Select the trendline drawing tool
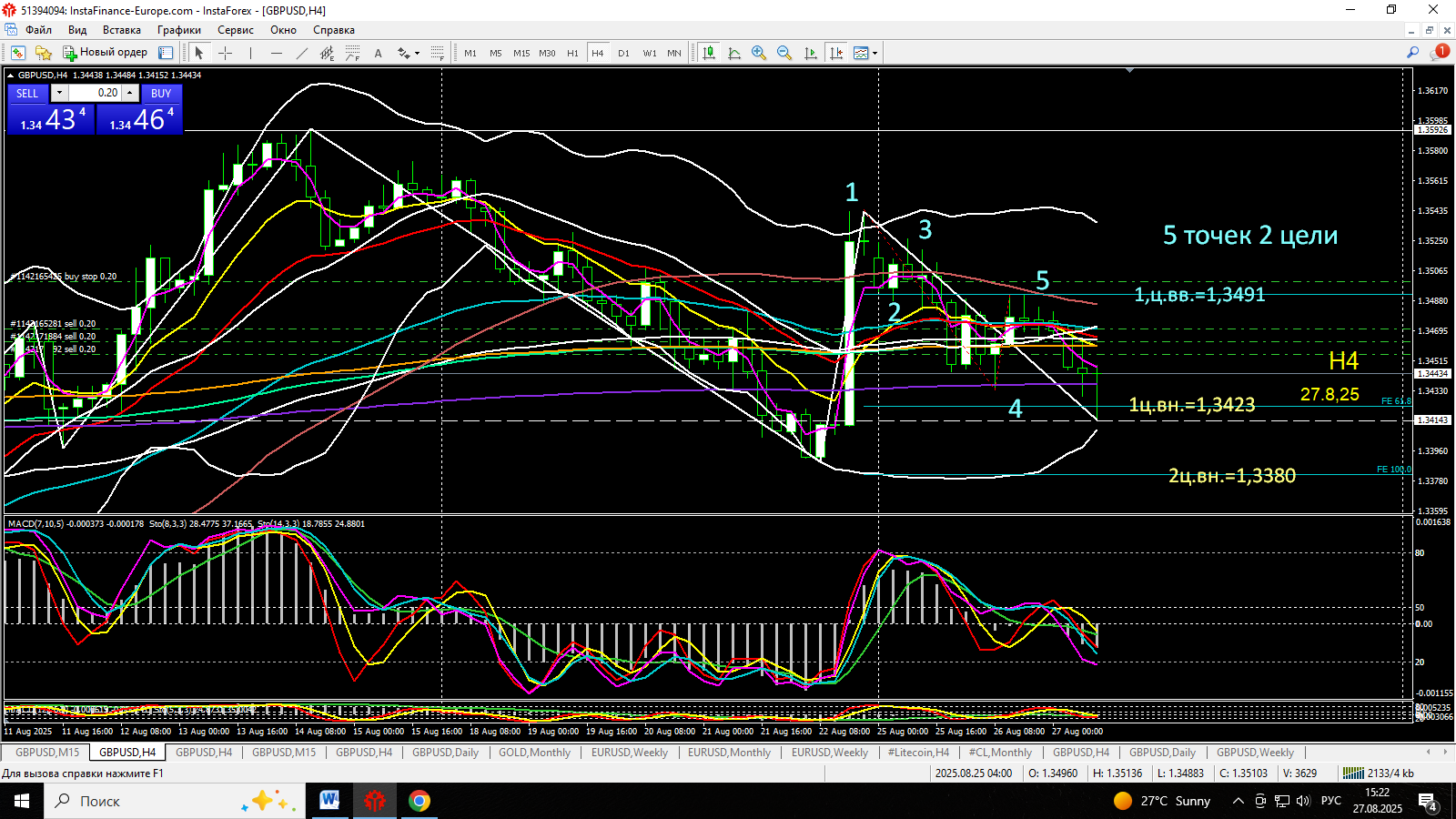The width and height of the screenshot is (1456, 819). pos(302,53)
